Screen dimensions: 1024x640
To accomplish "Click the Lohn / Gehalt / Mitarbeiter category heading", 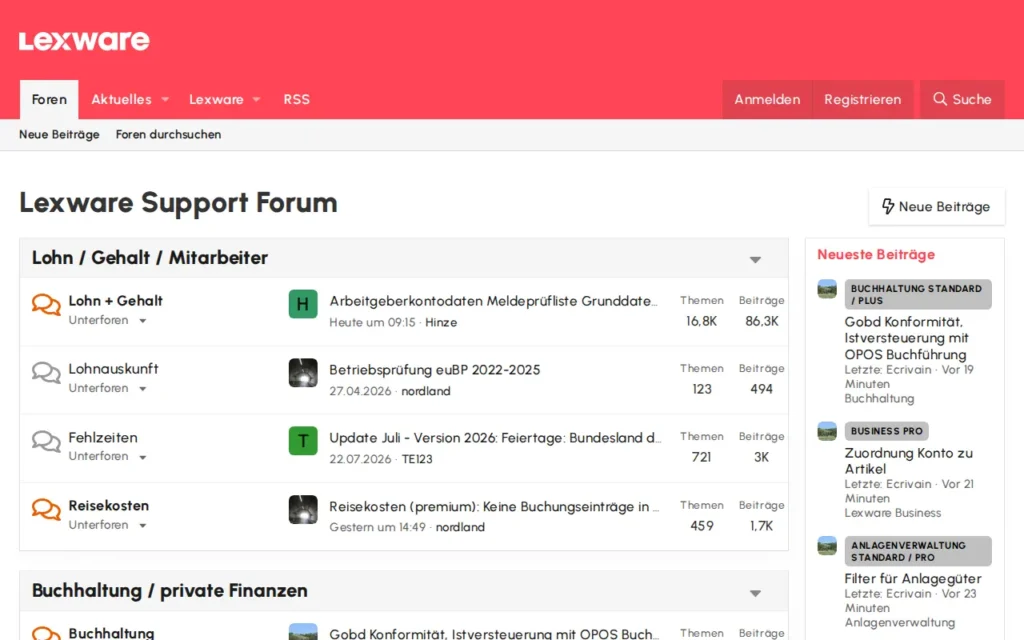I will (150, 257).
